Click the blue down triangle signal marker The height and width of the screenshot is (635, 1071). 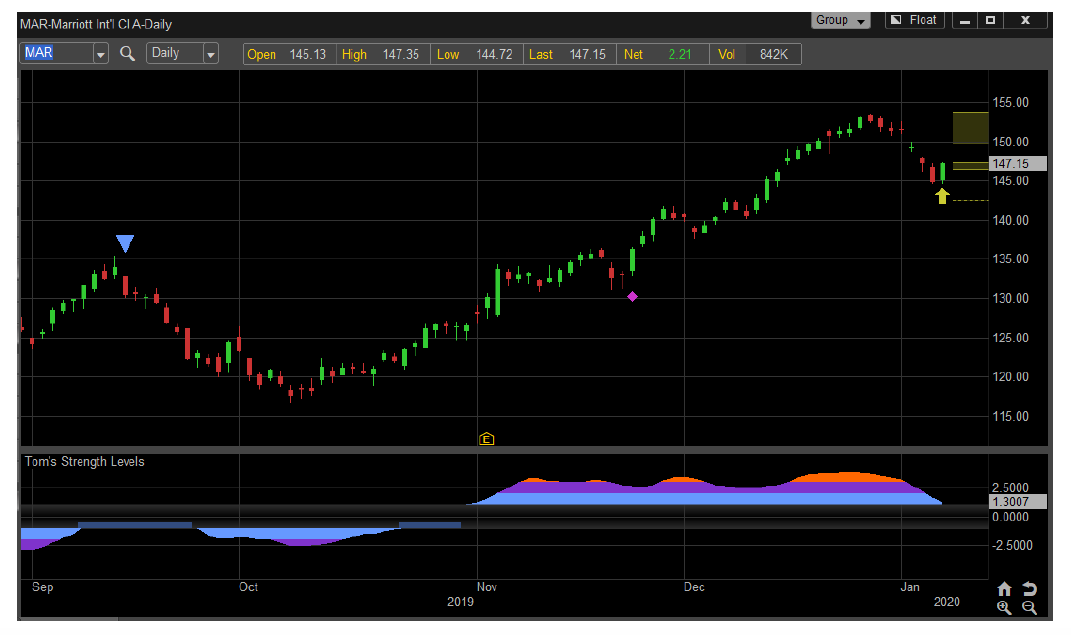coord(124,243)
